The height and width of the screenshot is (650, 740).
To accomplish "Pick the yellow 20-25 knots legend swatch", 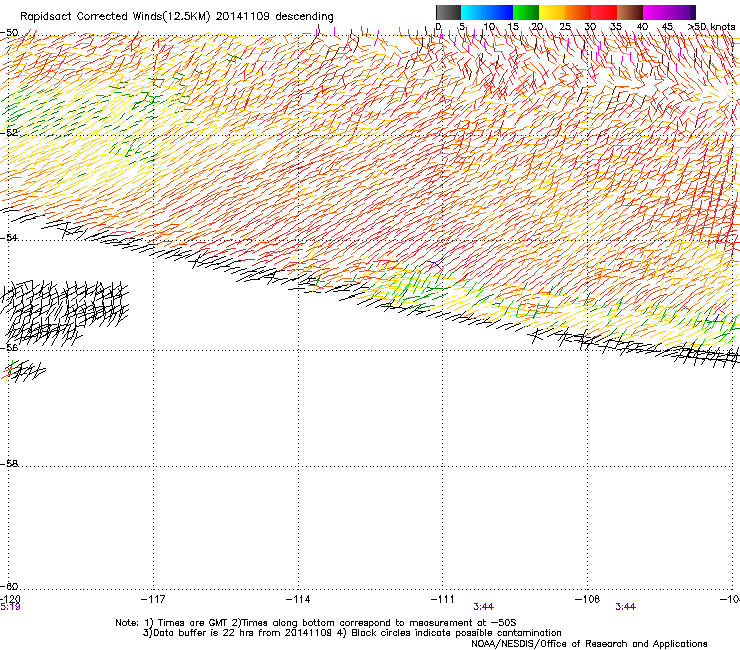I will point(552,12).
